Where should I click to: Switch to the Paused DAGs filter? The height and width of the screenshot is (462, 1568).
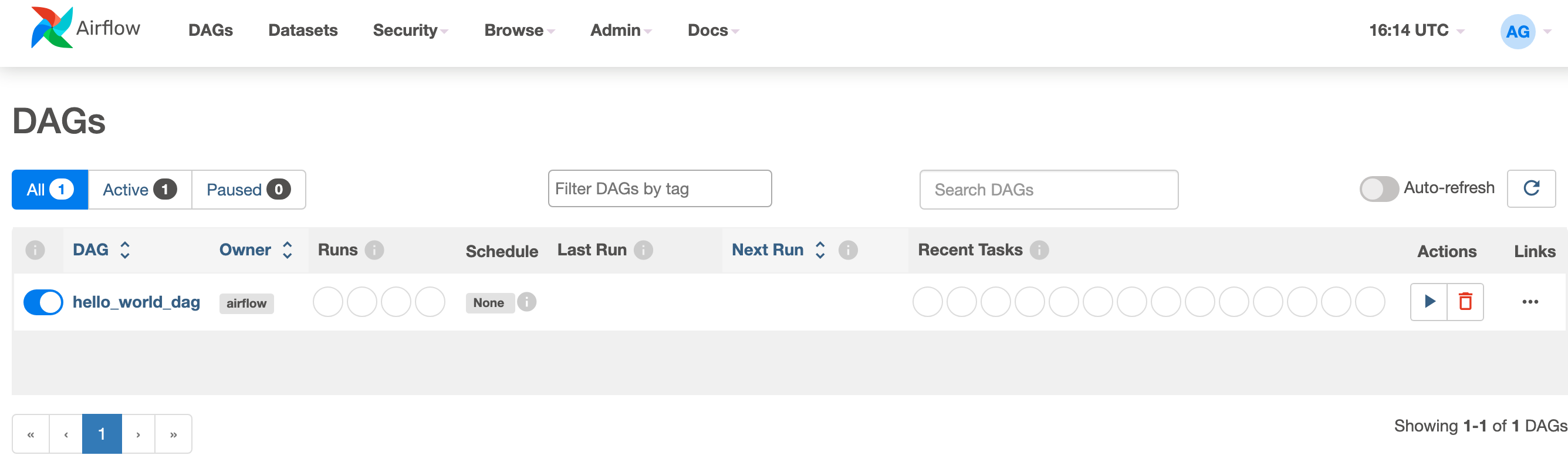[248, 190]
